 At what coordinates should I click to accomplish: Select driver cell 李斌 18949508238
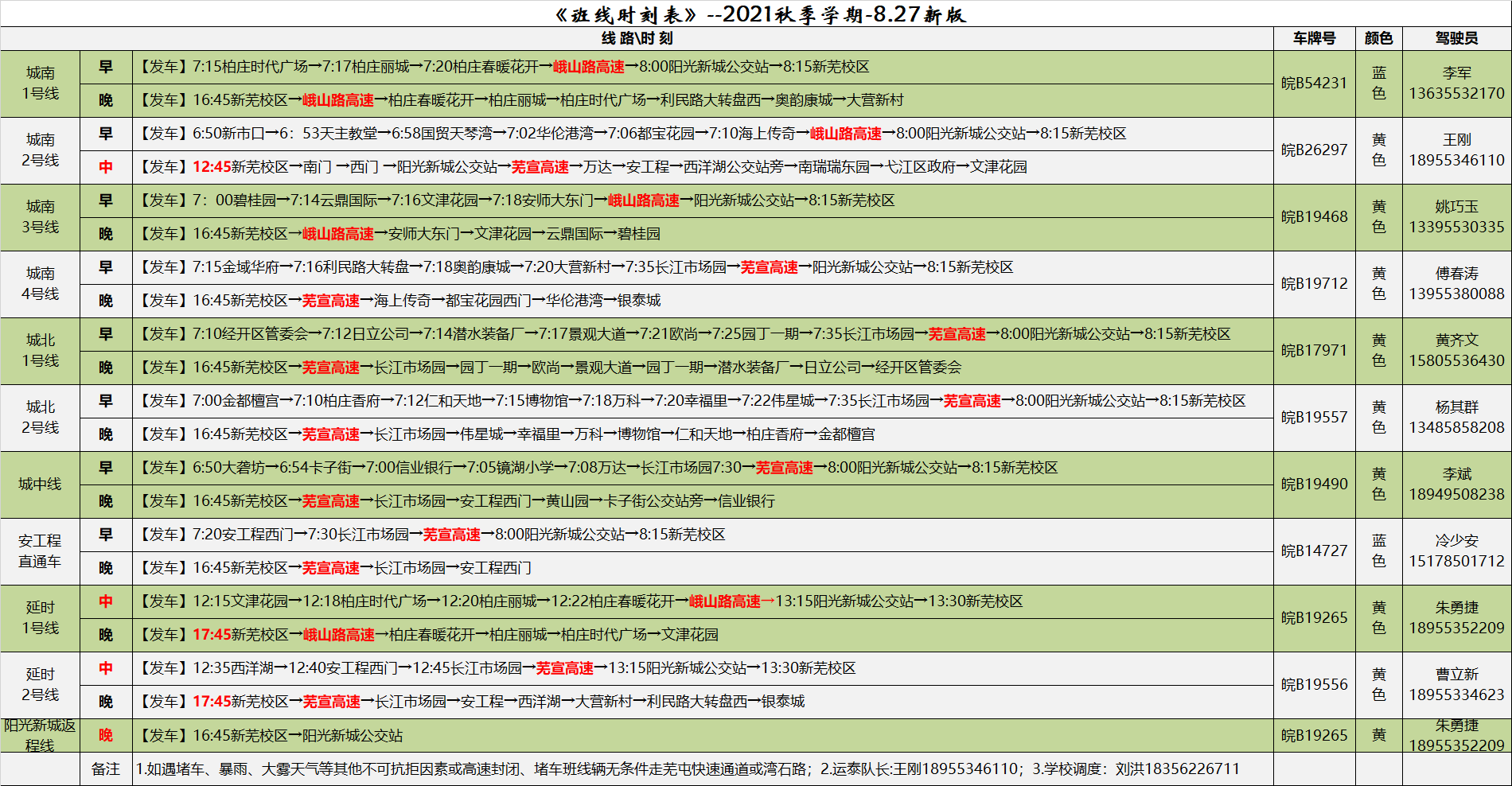pos(1456,484)
